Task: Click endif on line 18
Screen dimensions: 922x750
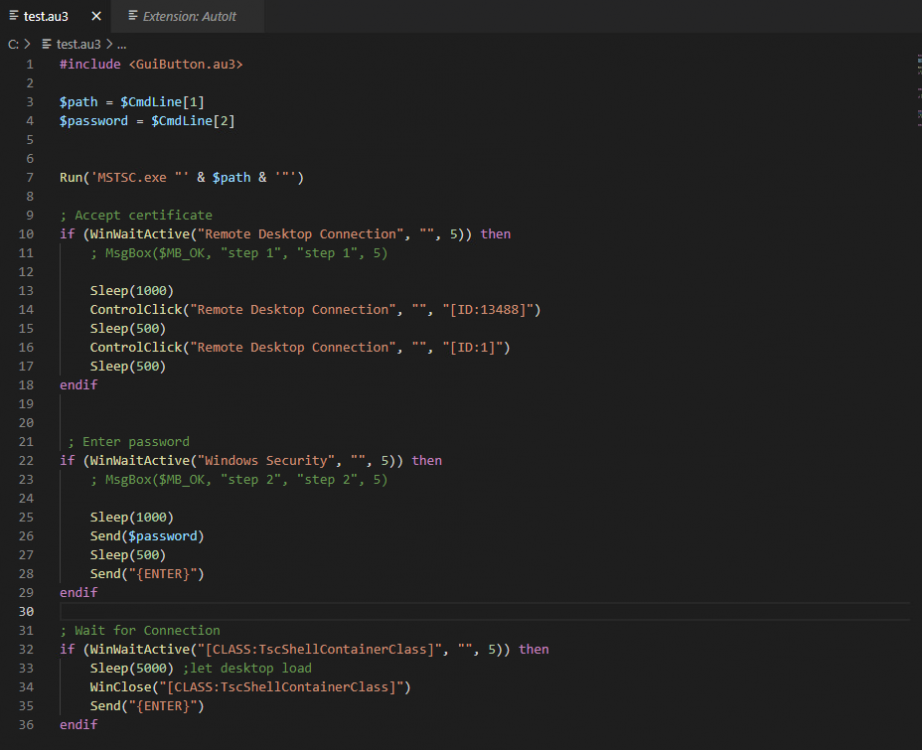Action: pyautogui.click(x=78, y=385)
